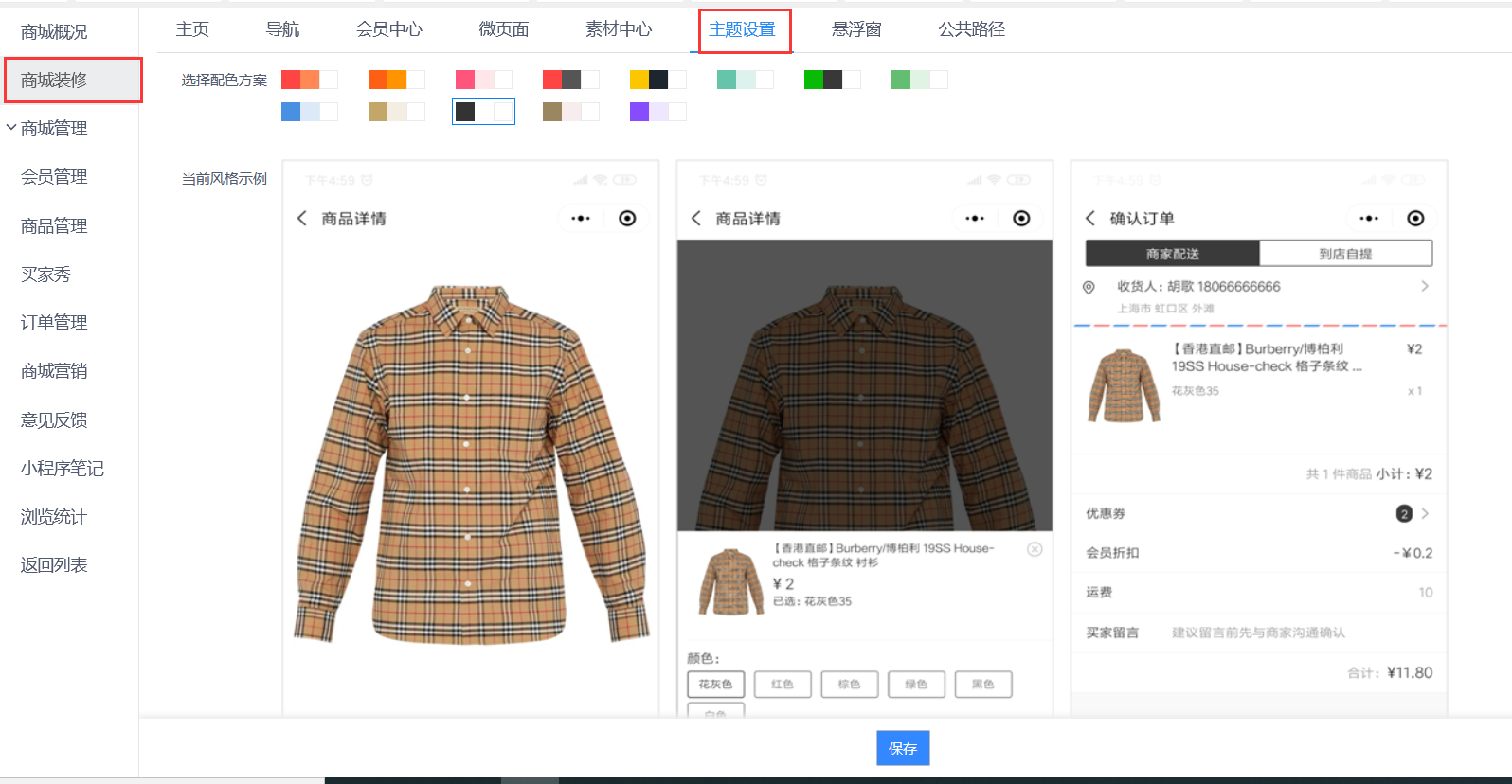This screenshot has width=1512, height=784.
Task: Click back arrow in 确认订单 preview
Action: tap(1090, 219)
